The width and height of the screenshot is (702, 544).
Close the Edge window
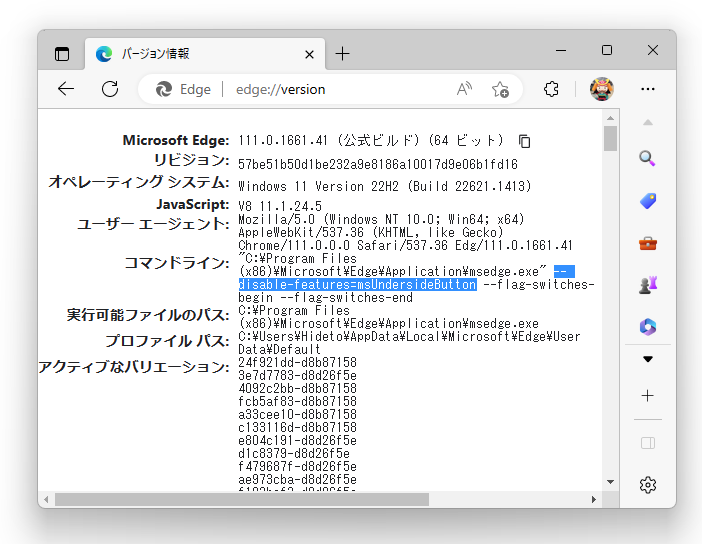pyautogui.click(x=653, y=50)
